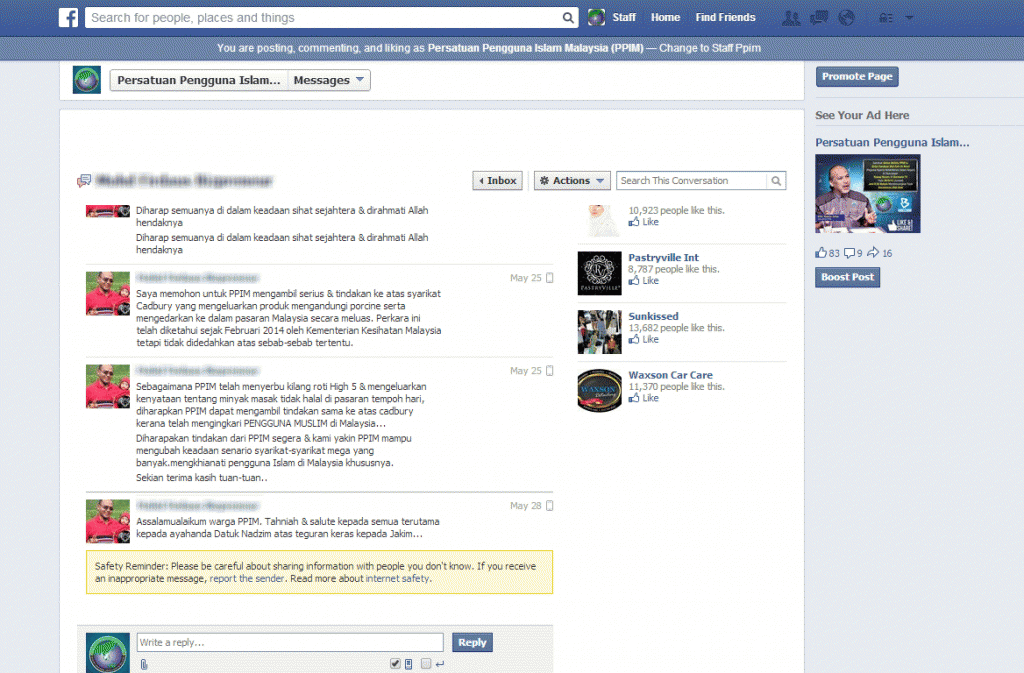
Task: Open the notifications globe icon
Action: click(x=846, y=18)
